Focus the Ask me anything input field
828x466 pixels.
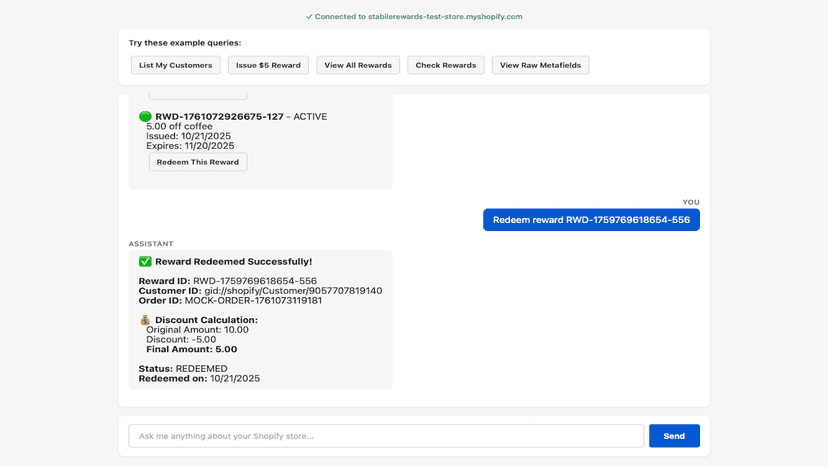(386, 436)
